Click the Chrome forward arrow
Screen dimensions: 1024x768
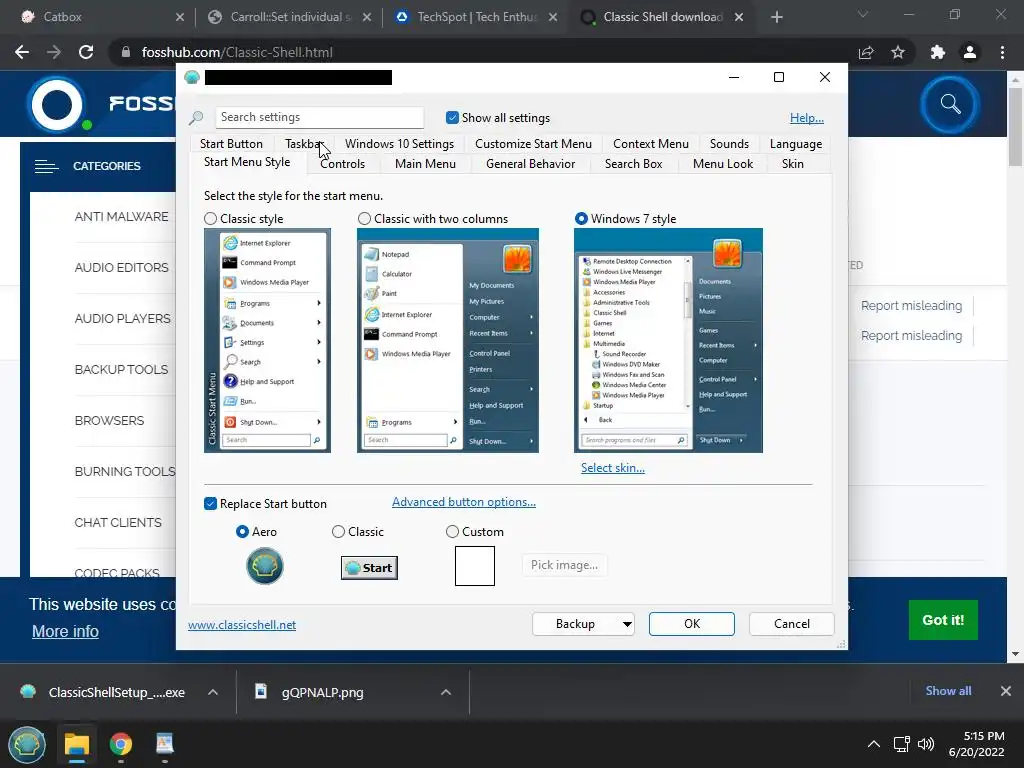(x=54, y=52)
